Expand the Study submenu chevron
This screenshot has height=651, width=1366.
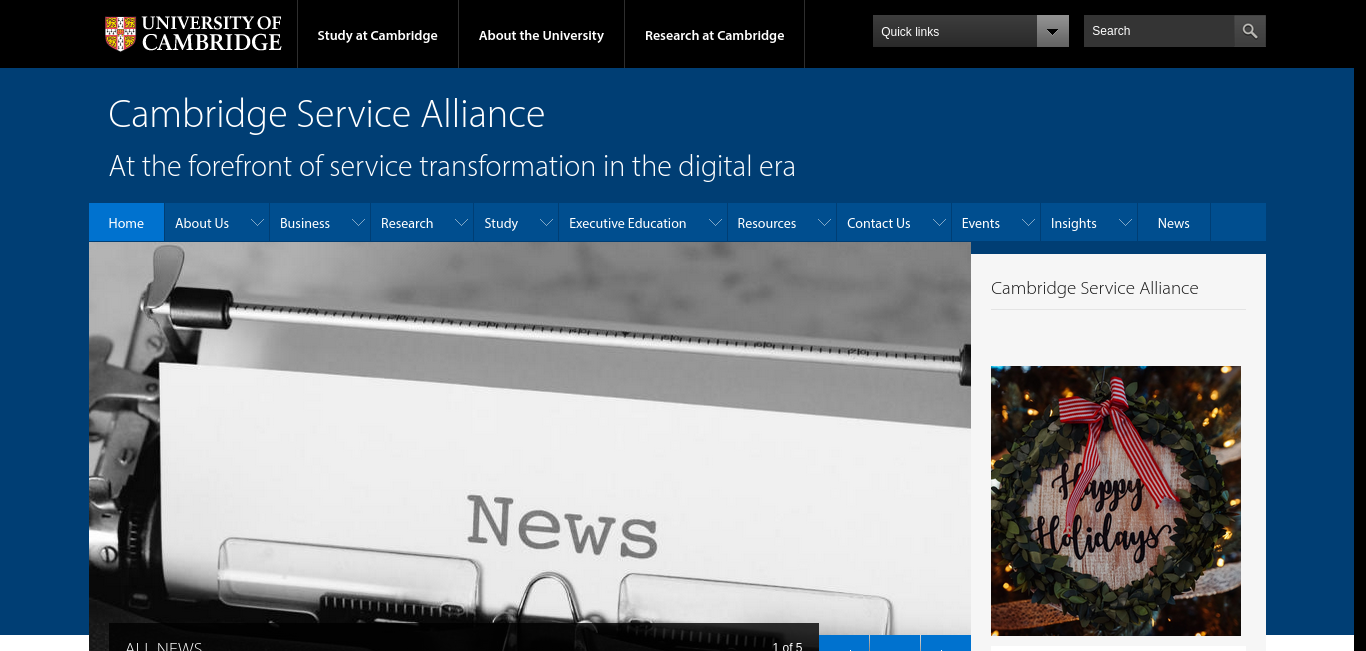coord(545,223)
